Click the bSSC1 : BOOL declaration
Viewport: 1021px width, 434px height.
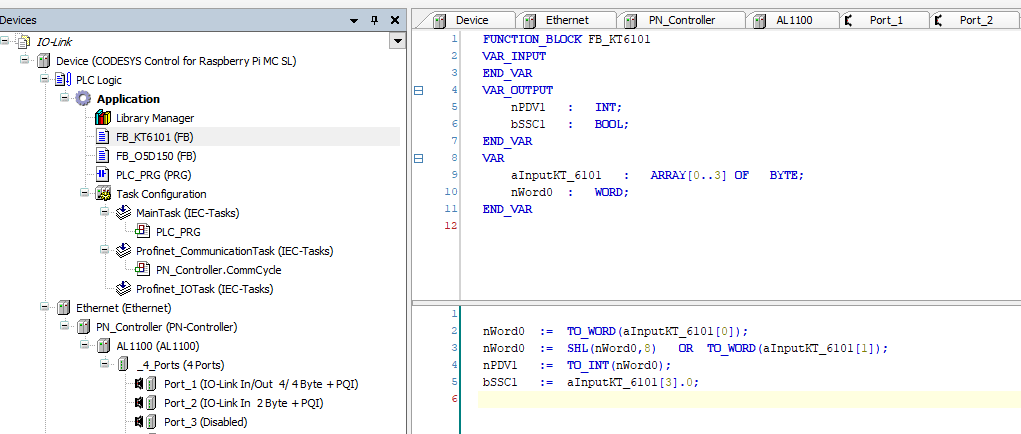(570, 124)
